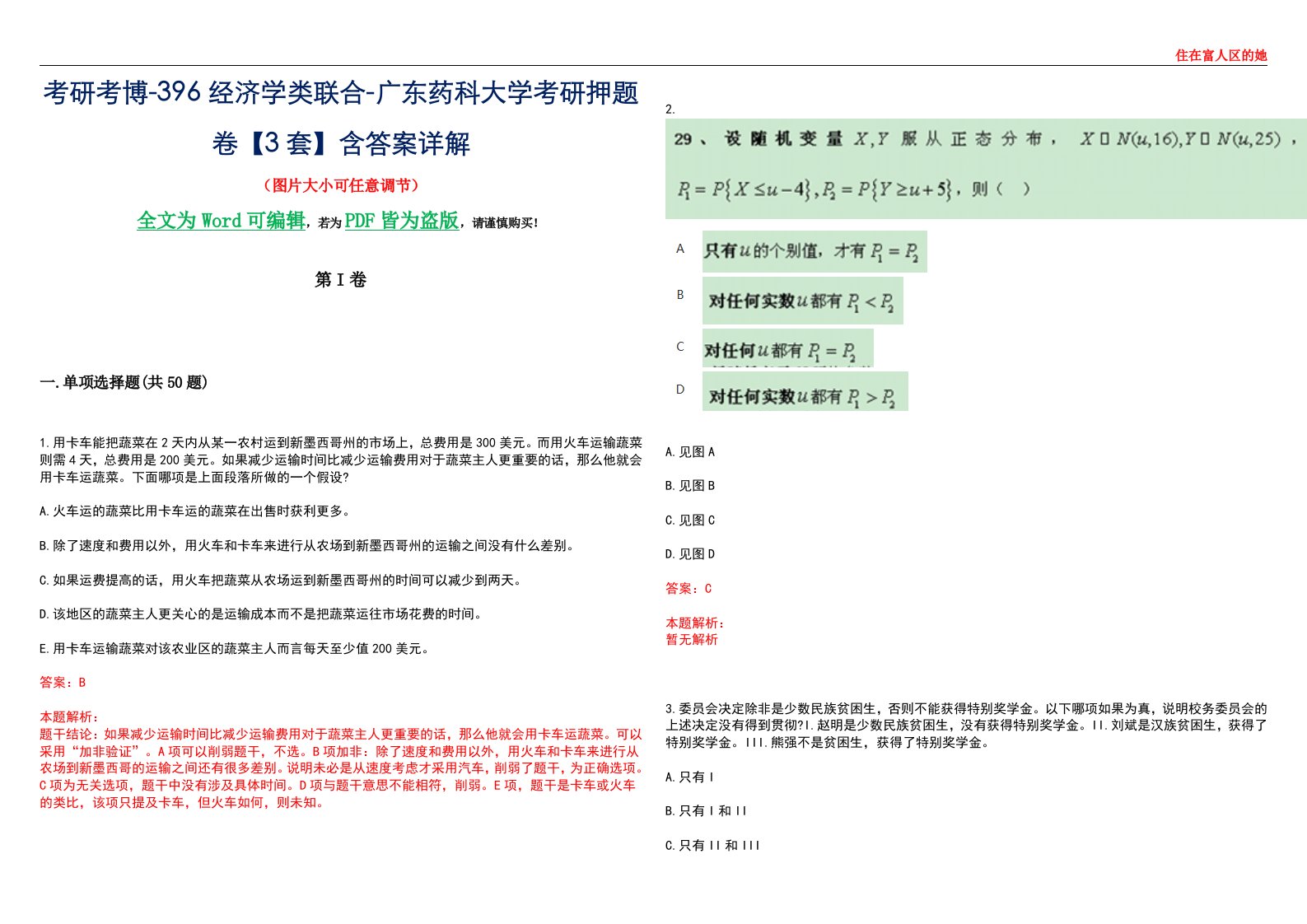Click the red note '(图片大小可任意调节)'
Viewport: 1307px width, 924px height.
[x=341, y=185]
